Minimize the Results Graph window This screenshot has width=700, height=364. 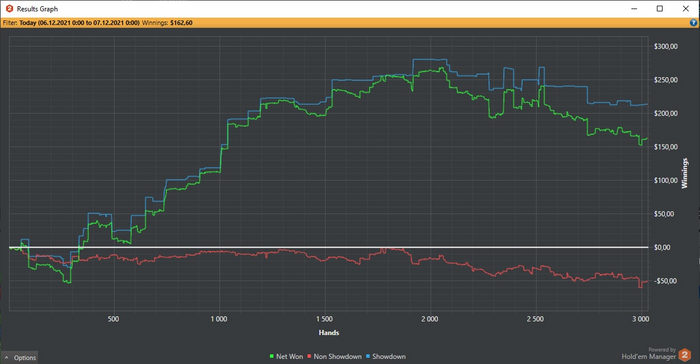(634, 8)
